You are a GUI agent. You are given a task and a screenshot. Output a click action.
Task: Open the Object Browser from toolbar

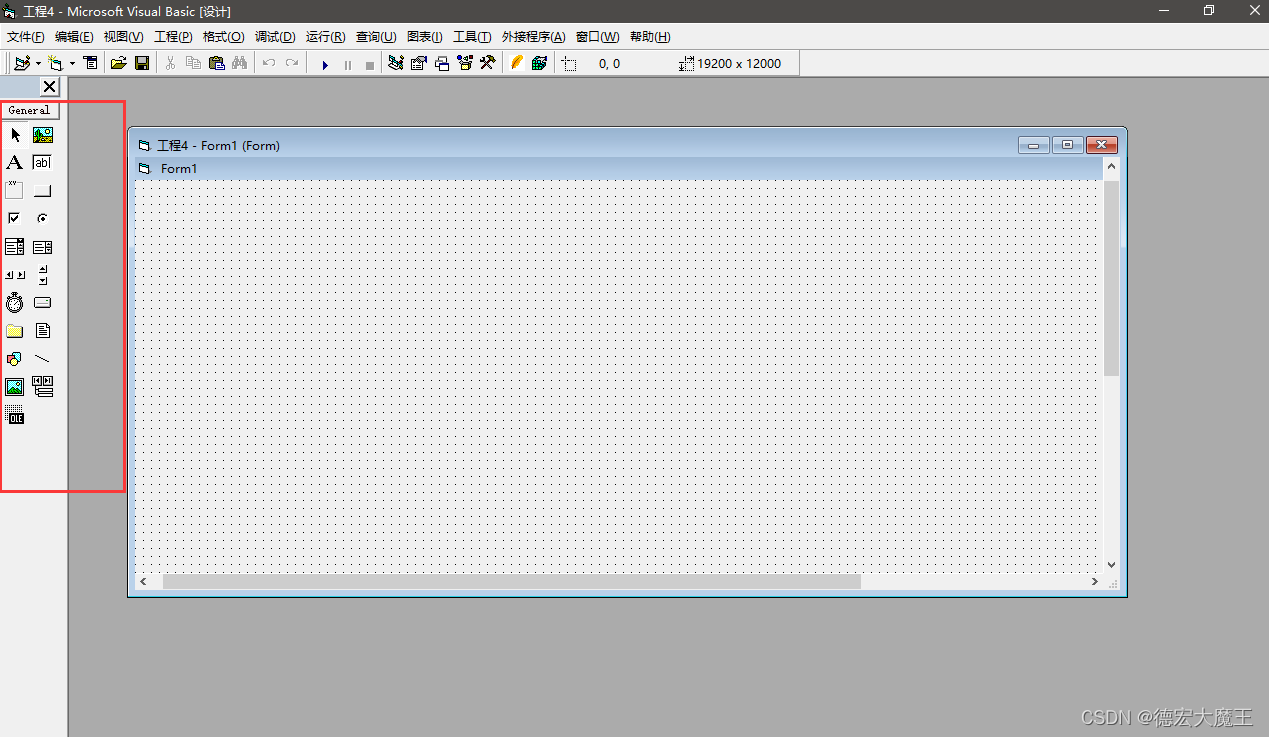pyautogui.click(x=465, y=63)
